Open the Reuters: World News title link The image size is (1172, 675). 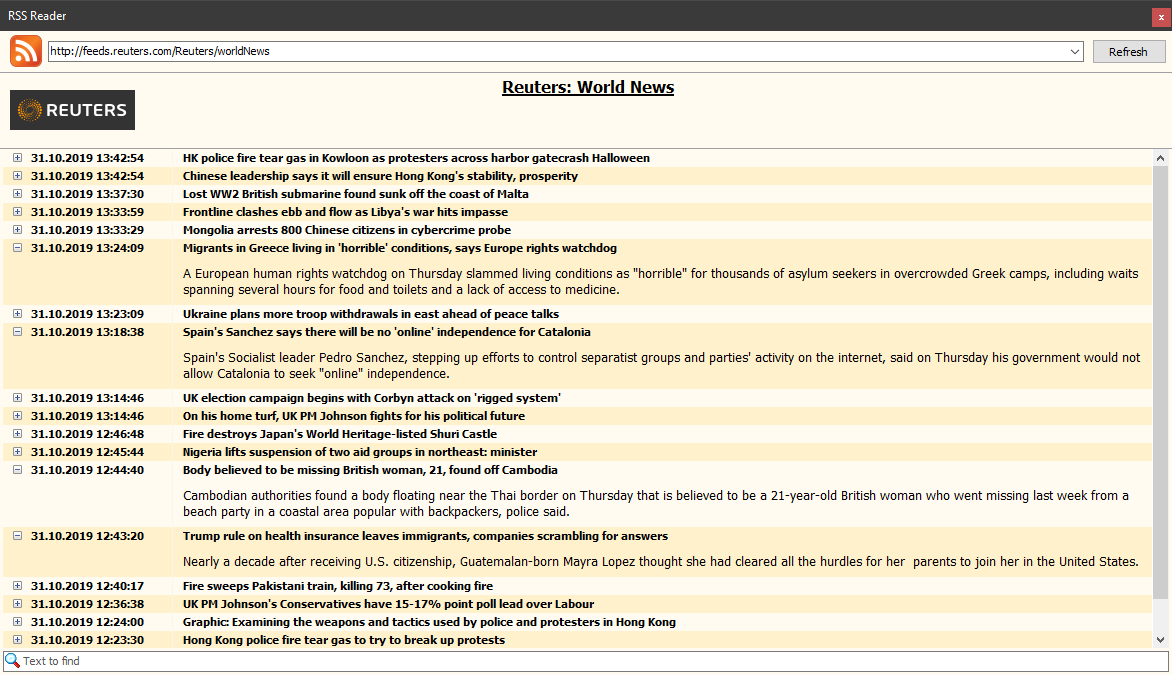[x=587, y=87]
